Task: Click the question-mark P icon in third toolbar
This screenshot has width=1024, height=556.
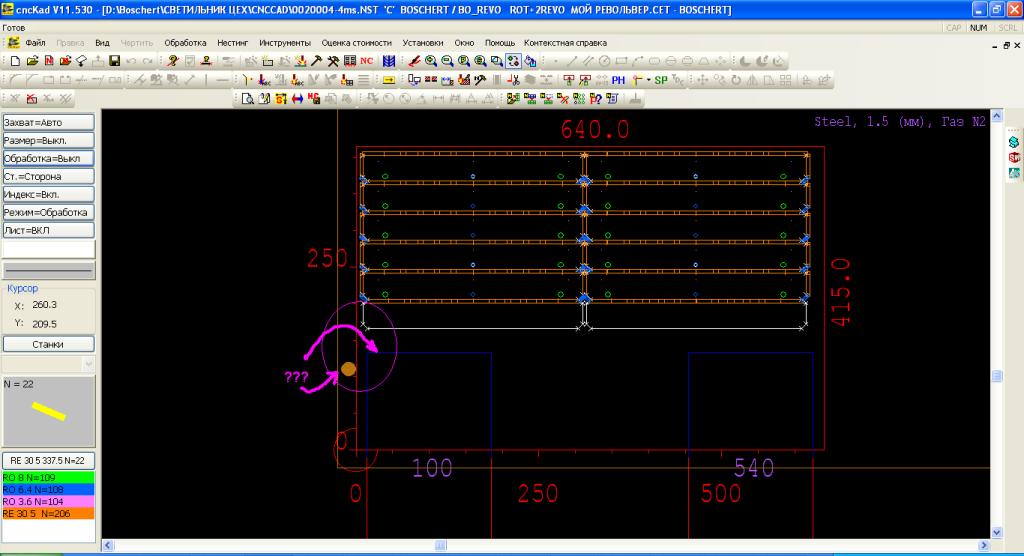Action: pos(596,99)
